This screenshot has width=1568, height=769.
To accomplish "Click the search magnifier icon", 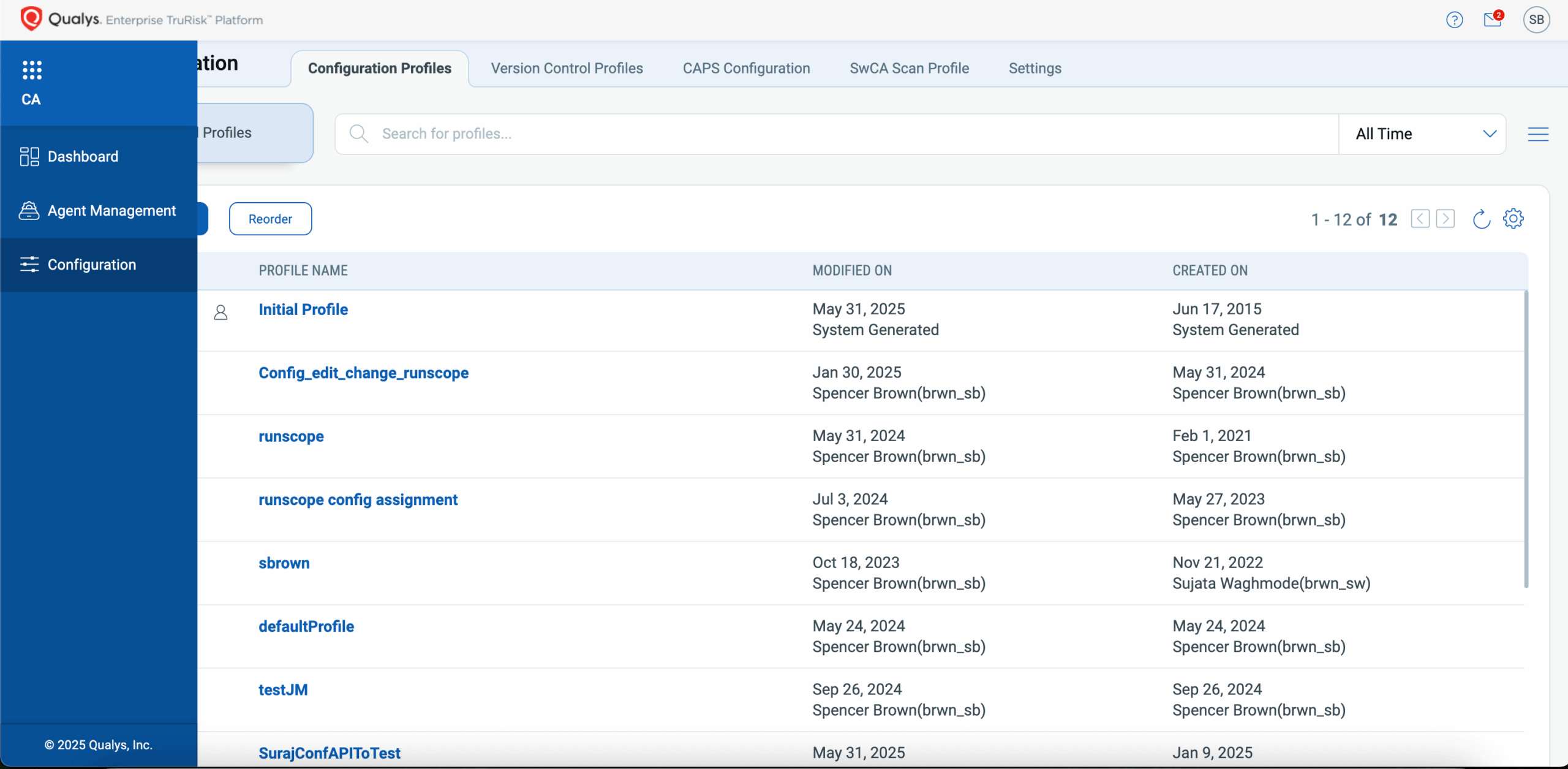I will point(358,134).
